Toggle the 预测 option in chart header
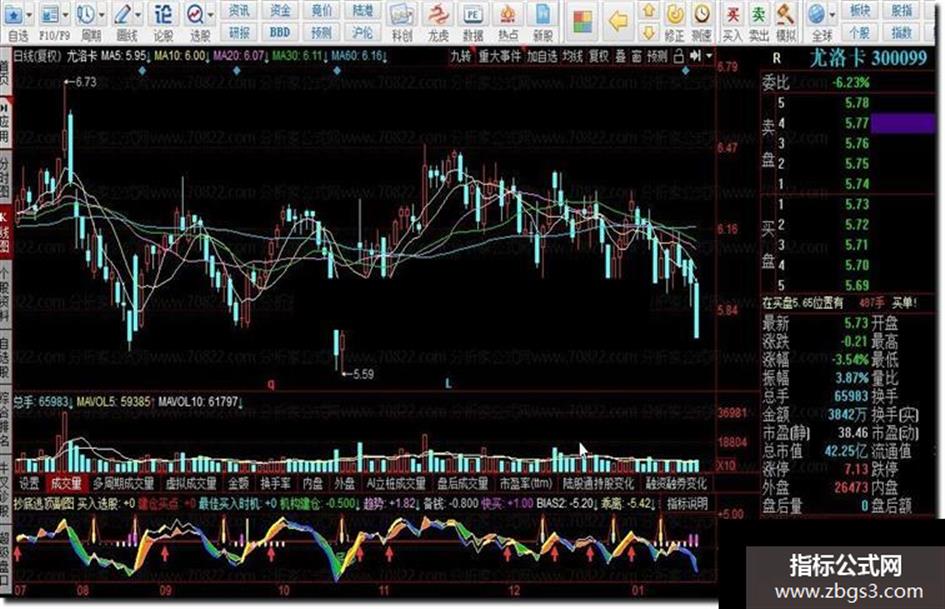Screen dimensions: 945x609 (x=657, y=57)
